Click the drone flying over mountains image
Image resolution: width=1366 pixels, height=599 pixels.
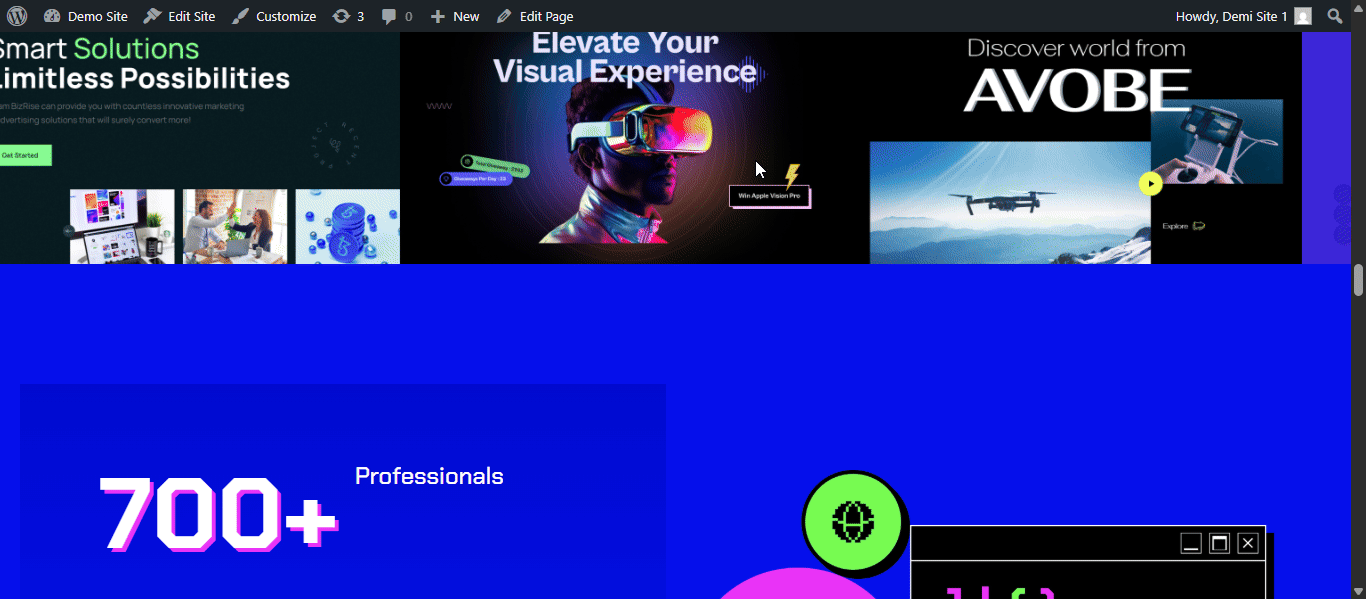pyautogui.click(x=1010, y=203)
